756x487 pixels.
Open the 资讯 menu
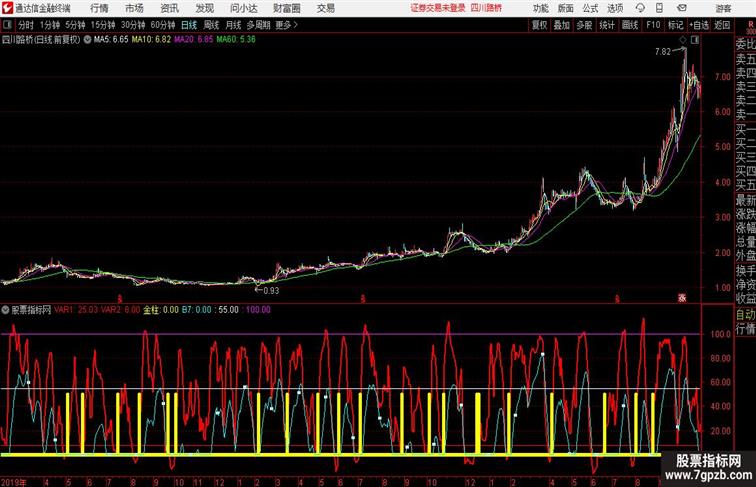(169, 8)
